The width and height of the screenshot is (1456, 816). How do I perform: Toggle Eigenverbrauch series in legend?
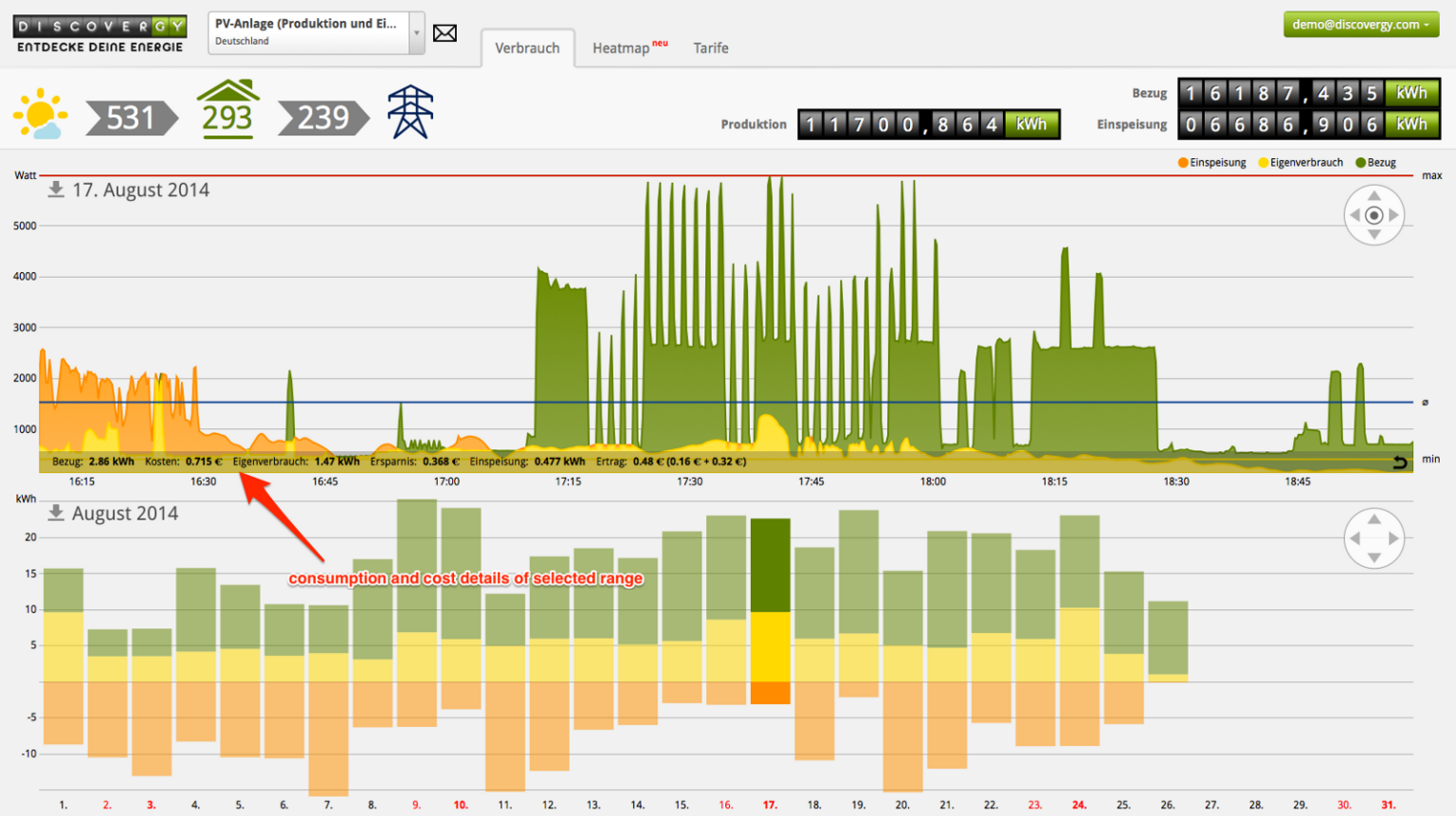coord(1300,163)
